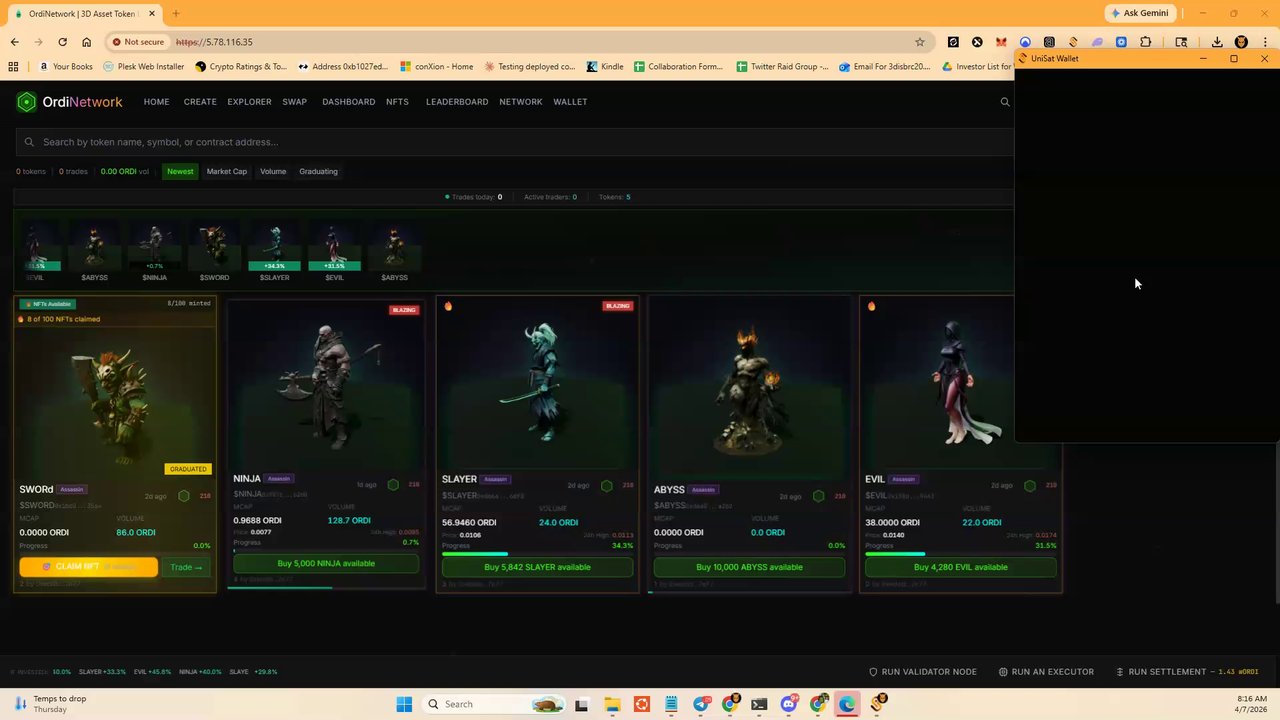Open Discord from the taskbar
The height and width of the screenshot is (720, 1280).
click(789, 704)
